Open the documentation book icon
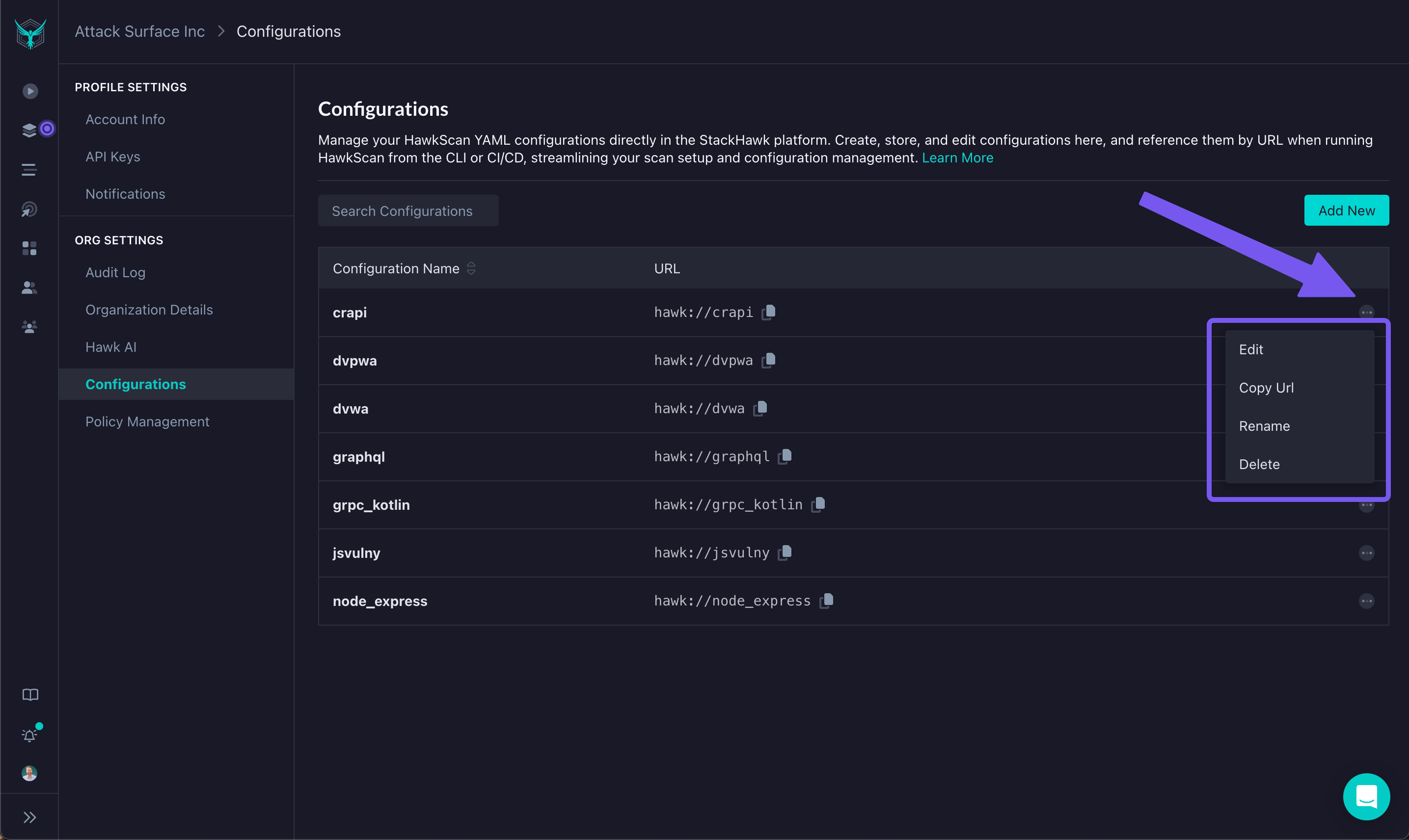Screen dimensions: 1409x840 coord(29,695)
